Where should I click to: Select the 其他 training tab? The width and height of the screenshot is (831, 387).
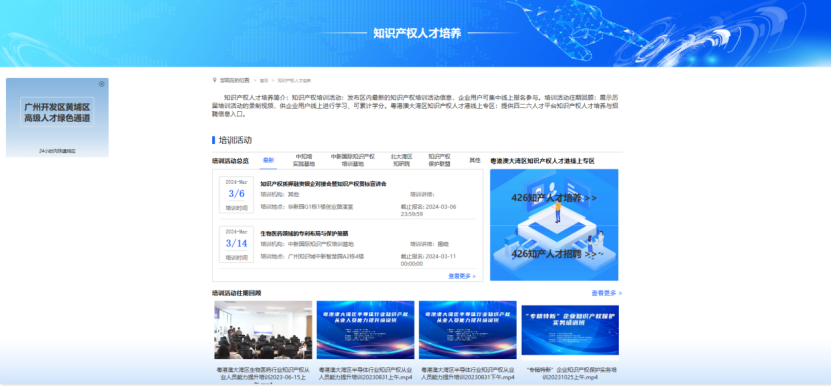[x=475, y=160]
